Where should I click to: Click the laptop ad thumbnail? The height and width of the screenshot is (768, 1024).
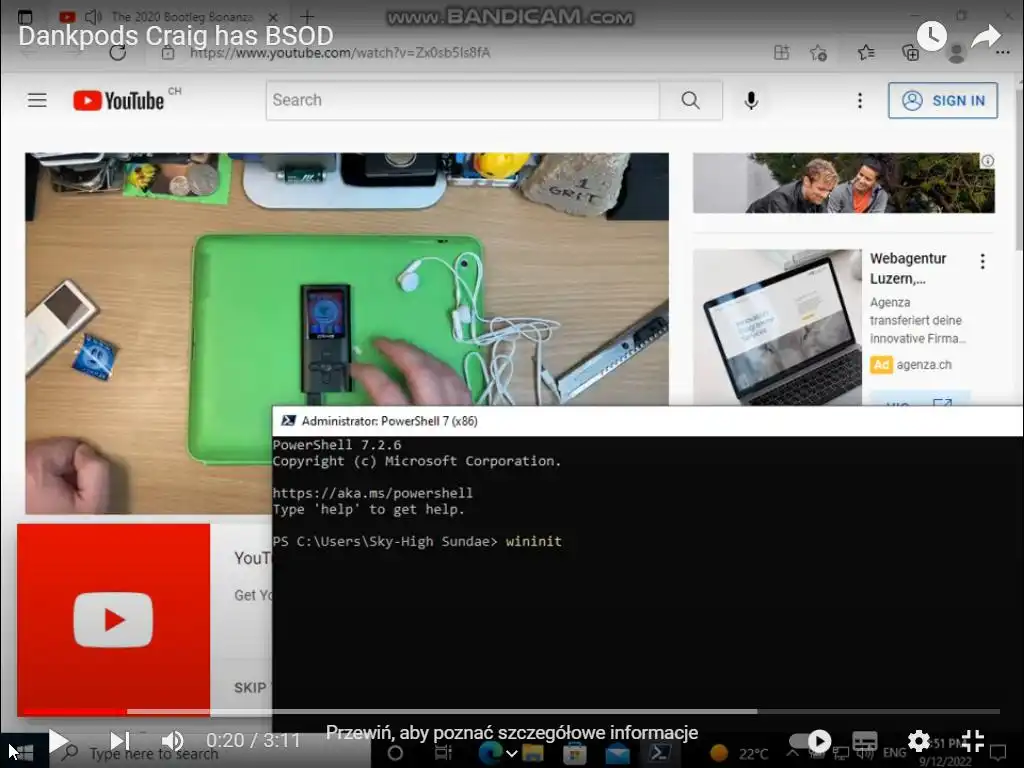[x=777, y=327]
